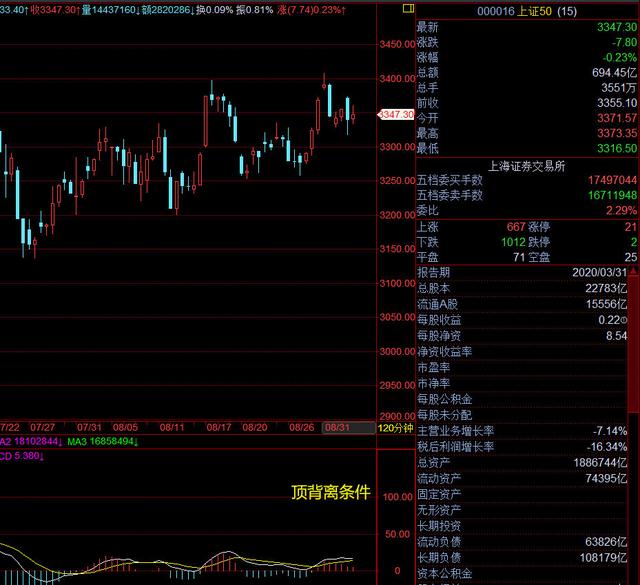
Task: Click the 每股公积金 row label
Action: [444, 399]
